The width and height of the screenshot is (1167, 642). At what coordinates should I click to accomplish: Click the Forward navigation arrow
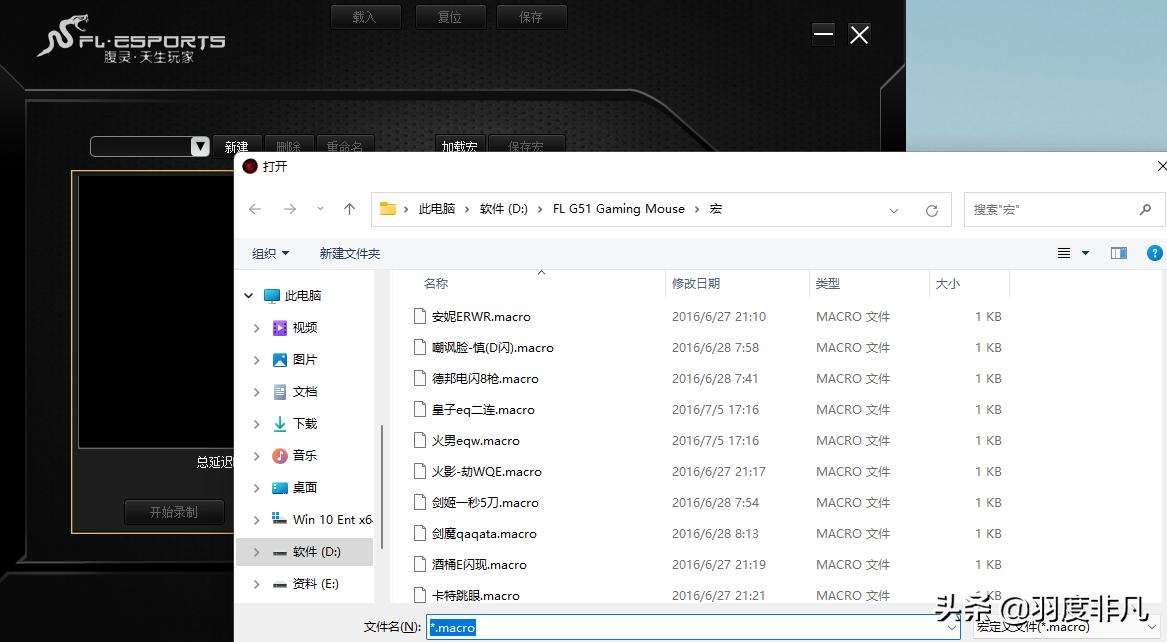pyautogui.click(x=290, y=209)
